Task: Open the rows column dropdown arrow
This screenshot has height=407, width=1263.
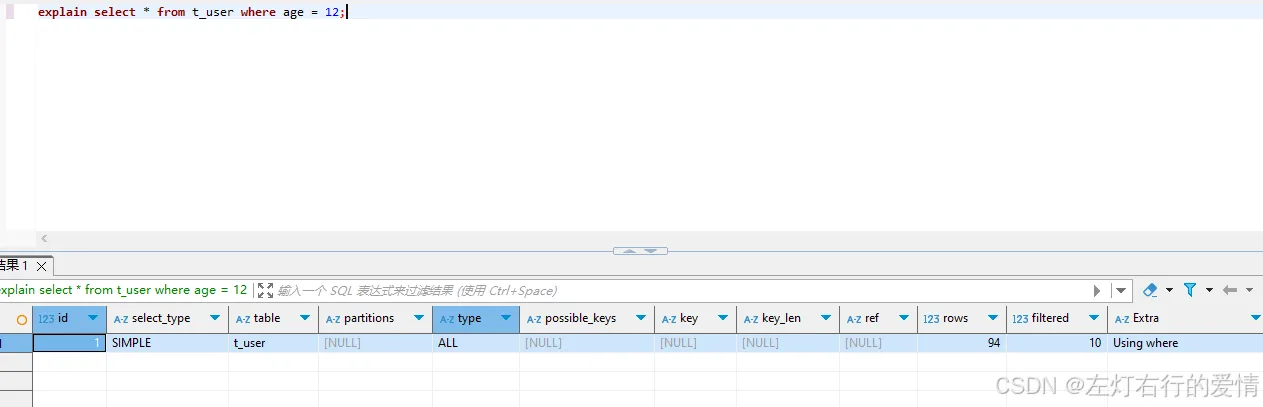Action: point(993,318)
